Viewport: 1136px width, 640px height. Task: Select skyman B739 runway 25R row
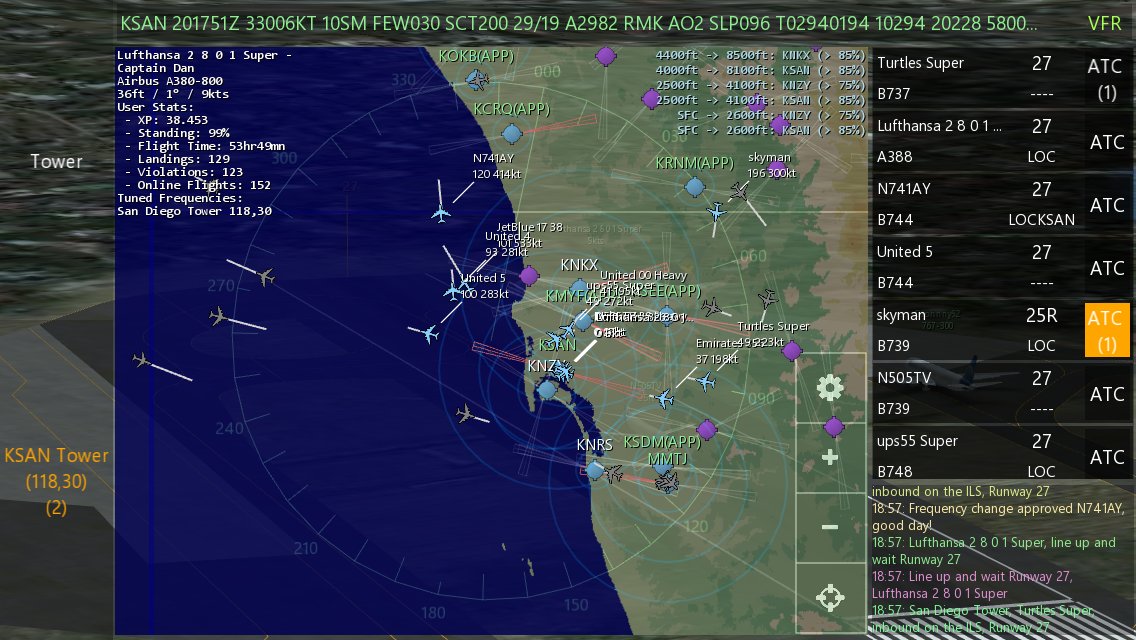[x=976, y=331]
